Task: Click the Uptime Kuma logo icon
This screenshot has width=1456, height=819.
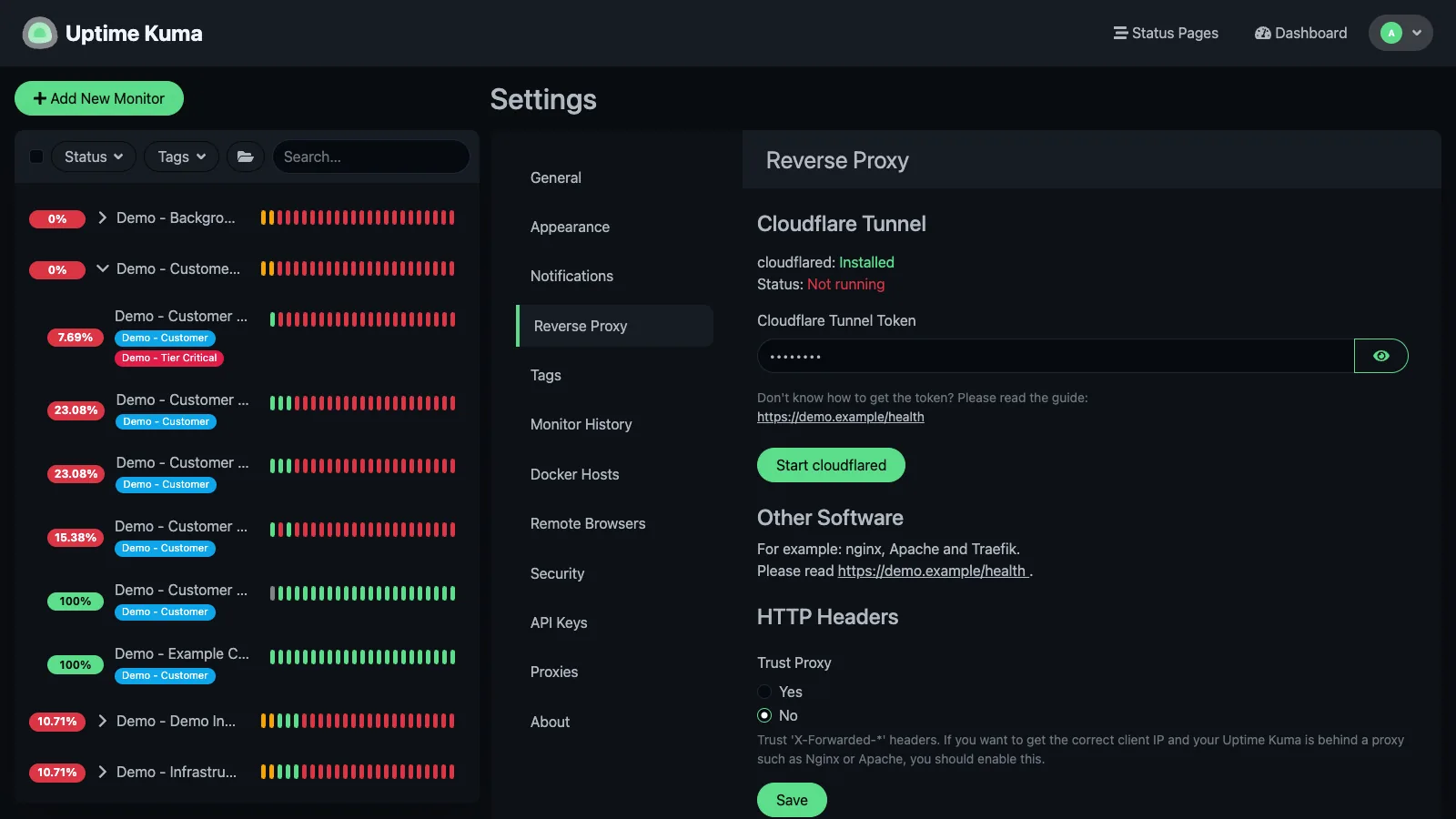Action: point(39,33)
